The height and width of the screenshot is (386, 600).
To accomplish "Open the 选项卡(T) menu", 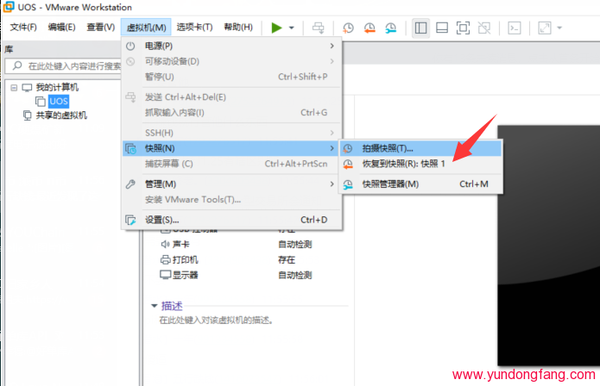I will [x=194, y=27].
